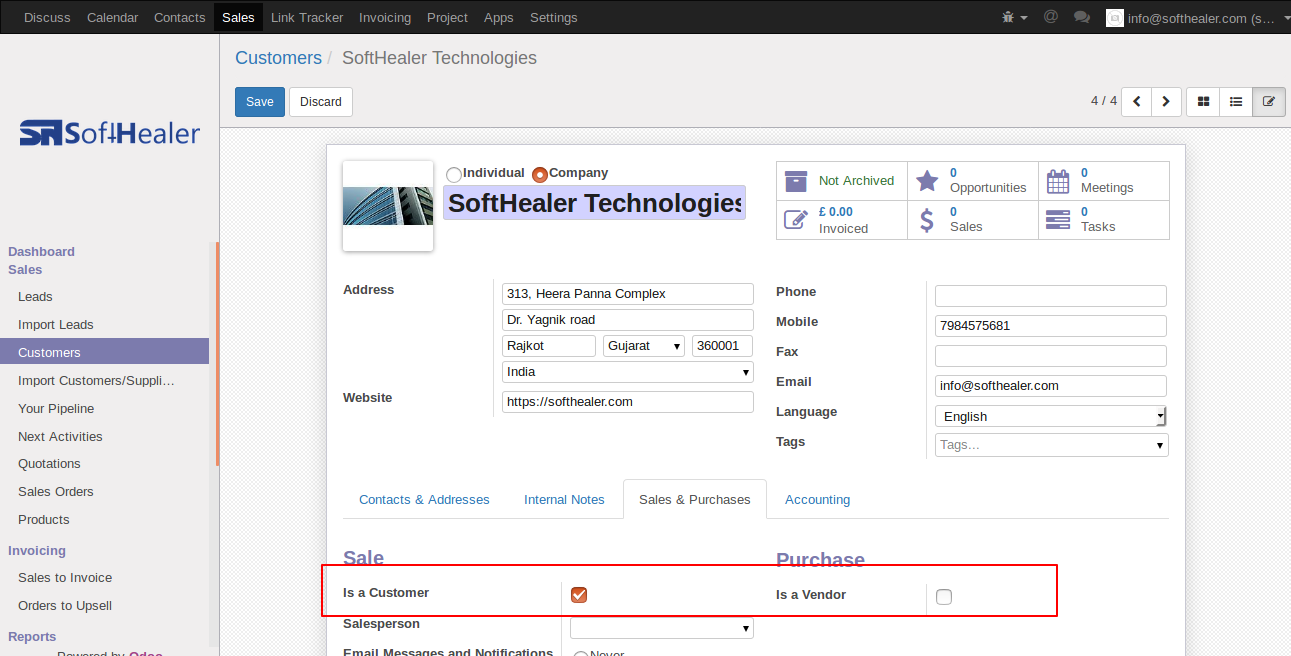Open Sales Orders in the sidebar
This screenshot has width=1291, height=656.
(x=56, y=492)
